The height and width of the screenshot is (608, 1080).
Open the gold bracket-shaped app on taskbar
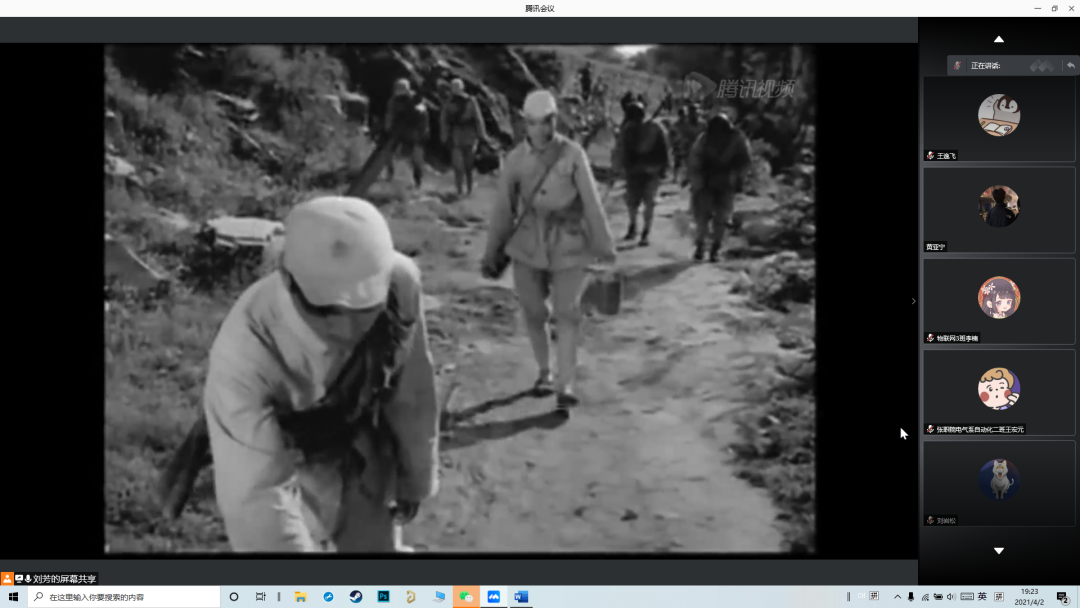(x=411, y=597)
